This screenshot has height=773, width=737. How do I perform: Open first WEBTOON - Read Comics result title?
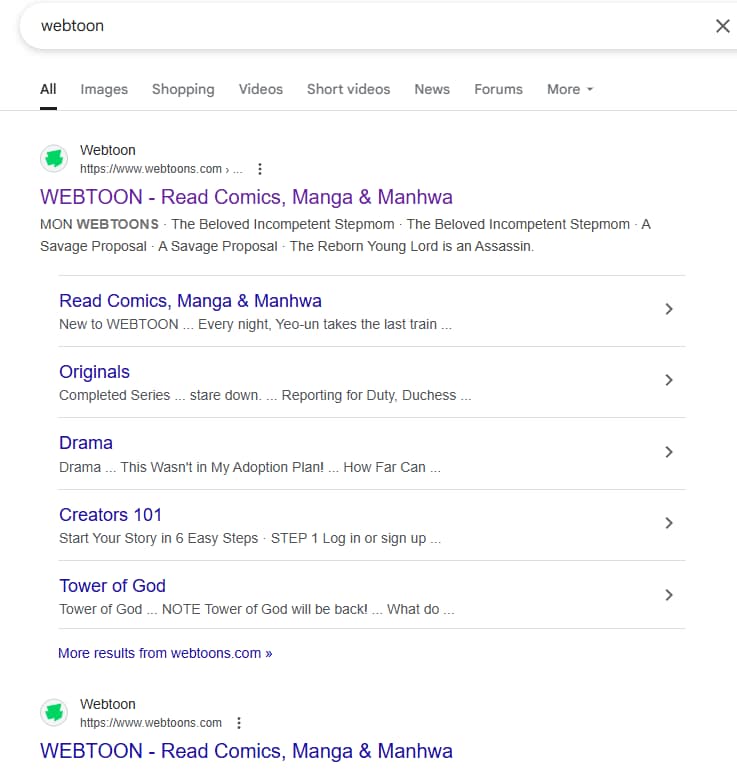246,197
